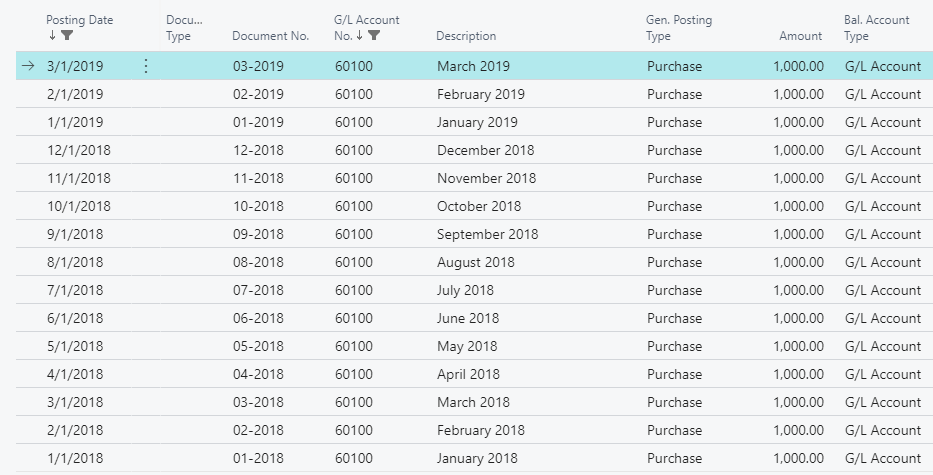Screen dimensions: 933x475
Task: Select the January 2018 entry row
Action: pyautogui.click(x=474, y=458)
